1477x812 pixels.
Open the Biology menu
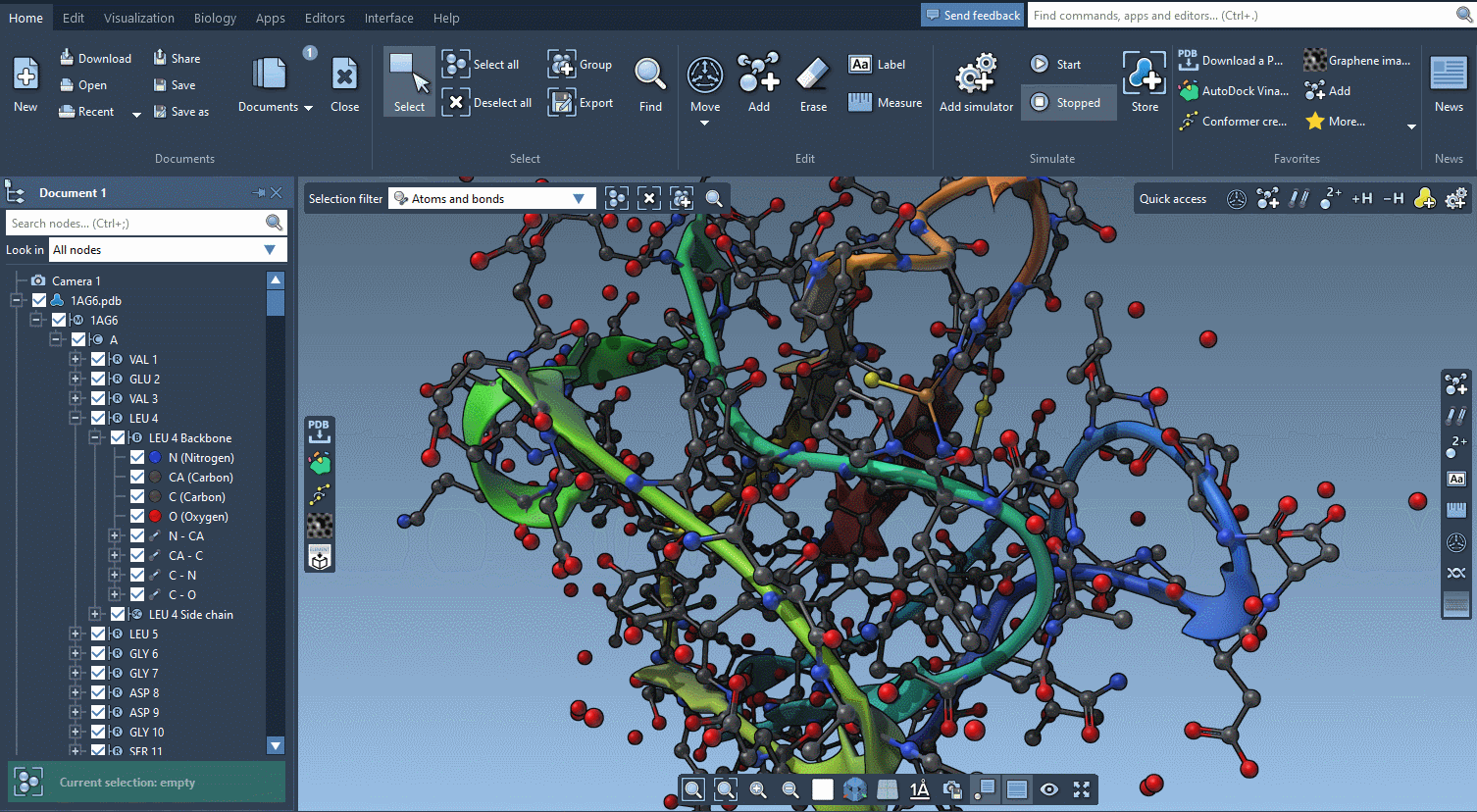215,18
